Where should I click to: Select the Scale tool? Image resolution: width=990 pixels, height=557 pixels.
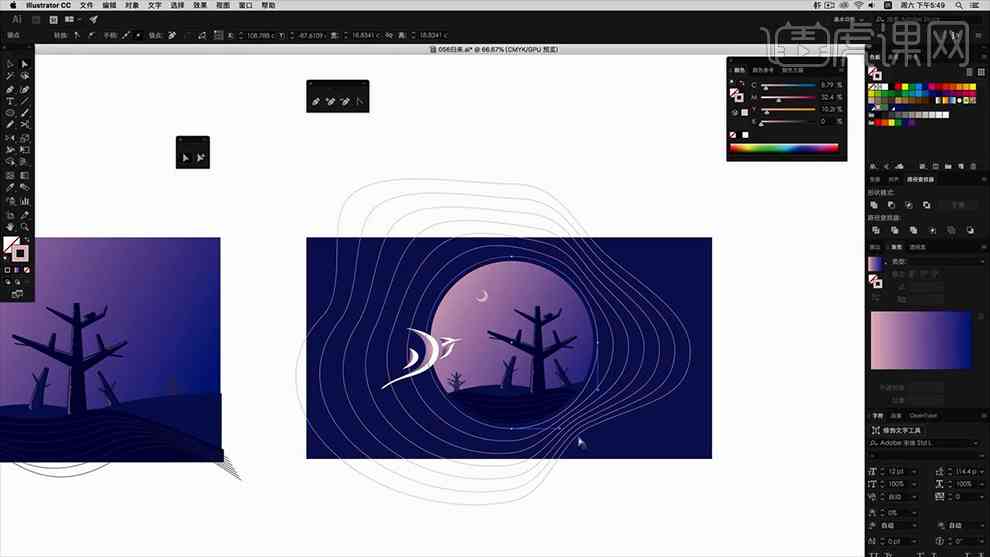(25, 138)
